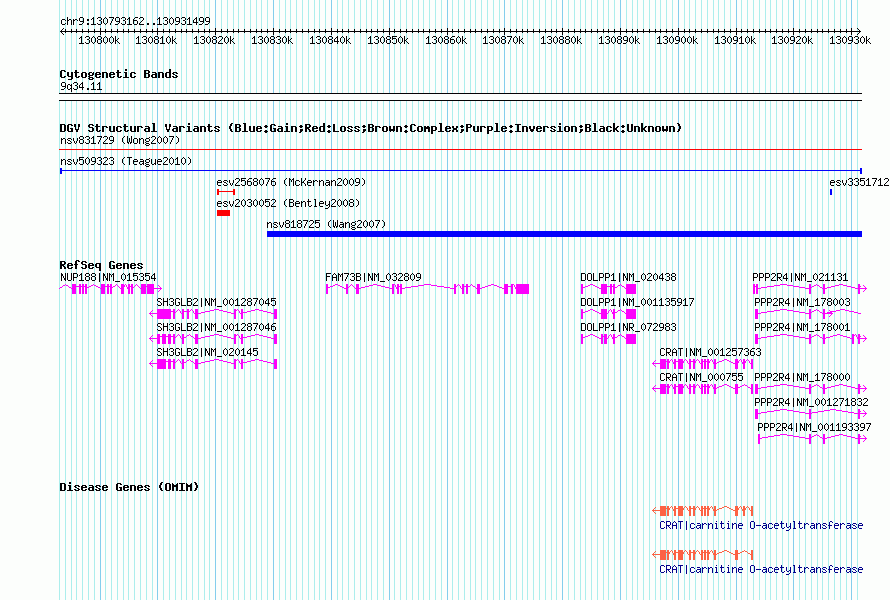Screen dimensions: 890x600
Task: Click the small blue esv3351712 marker
Action: 831,192
